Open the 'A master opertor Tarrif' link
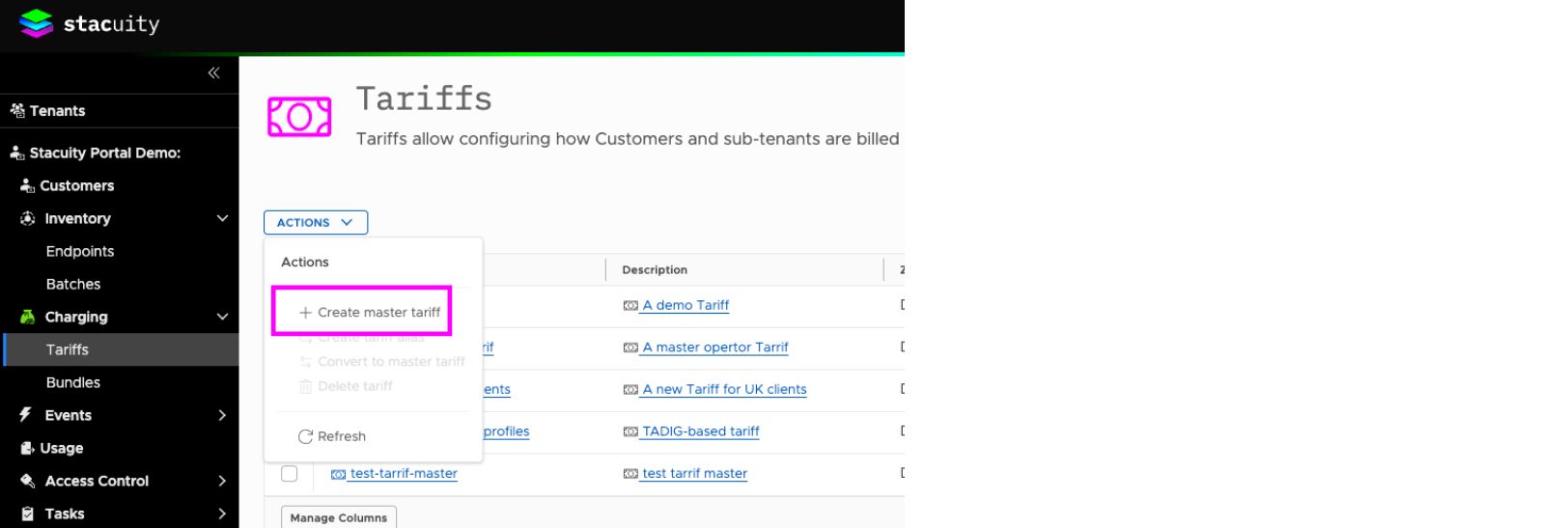 [714, 347]
